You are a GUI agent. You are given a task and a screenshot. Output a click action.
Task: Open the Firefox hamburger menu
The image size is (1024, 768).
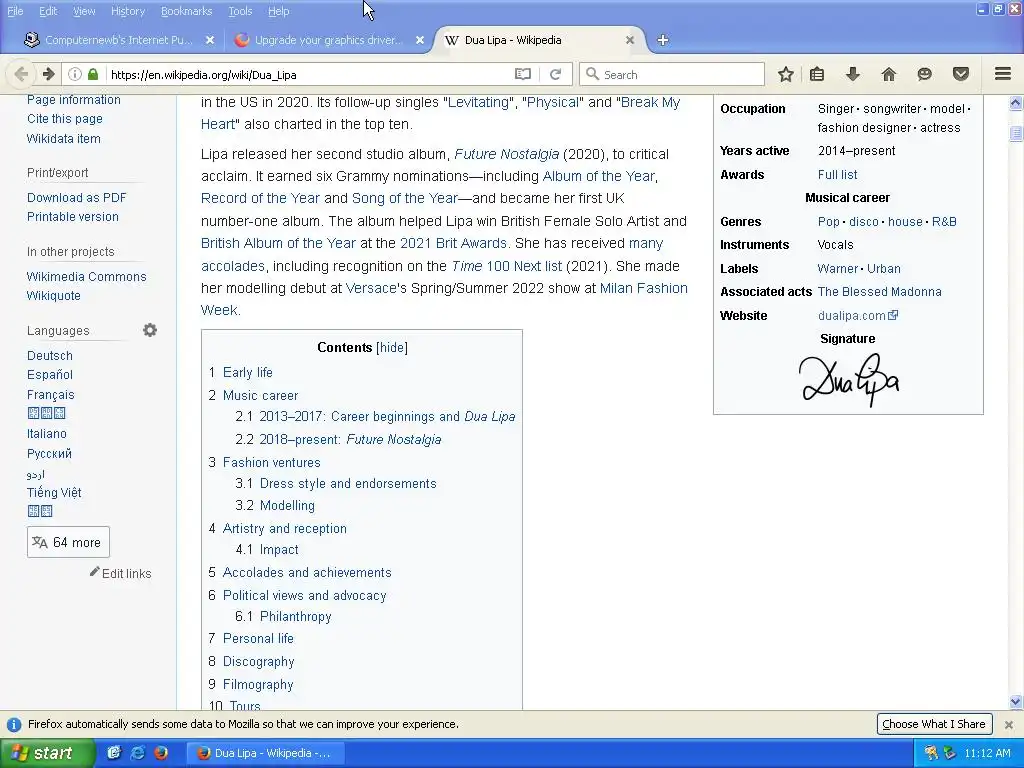pos(1003,74)
